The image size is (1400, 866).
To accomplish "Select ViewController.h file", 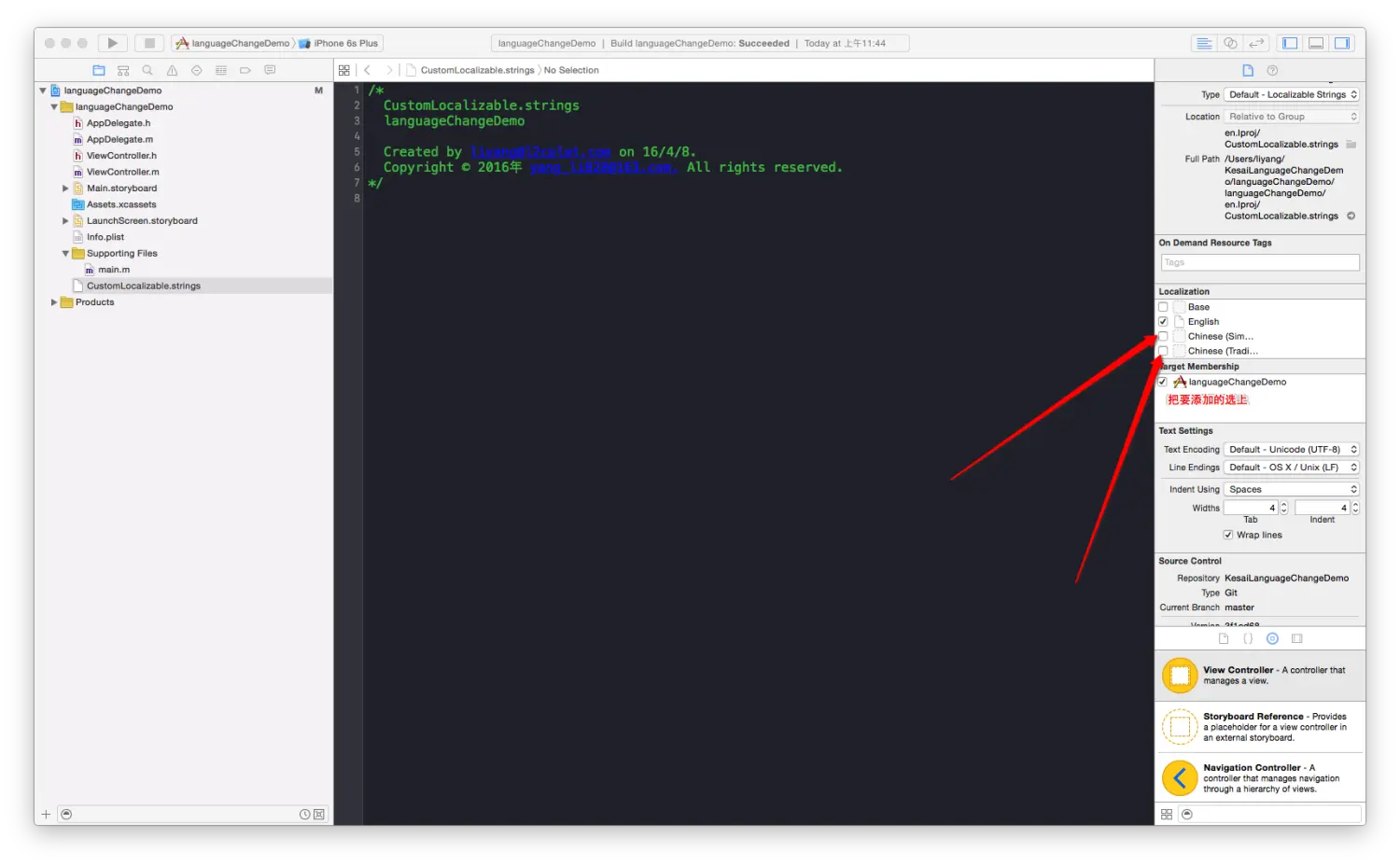I will (121, 156).
